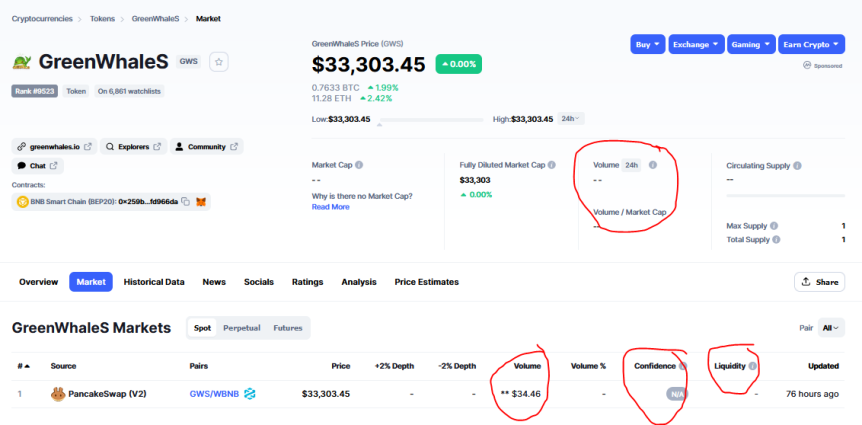The height and width of the screenshot is (425, 862).
Task: Switch to the Historical Data tab
Action: (154, 282)
